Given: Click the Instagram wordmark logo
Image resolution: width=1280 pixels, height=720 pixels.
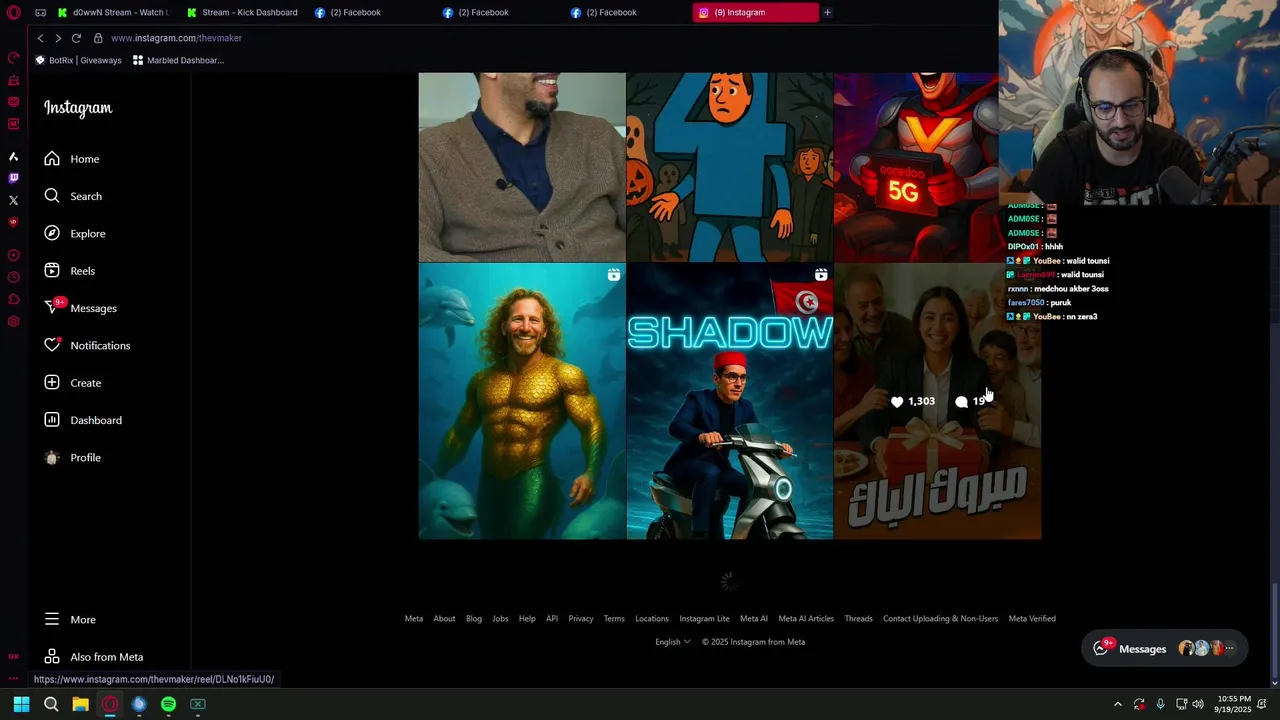Looking at the screenshot, I should pyautogui.click(x=78, y=108).
